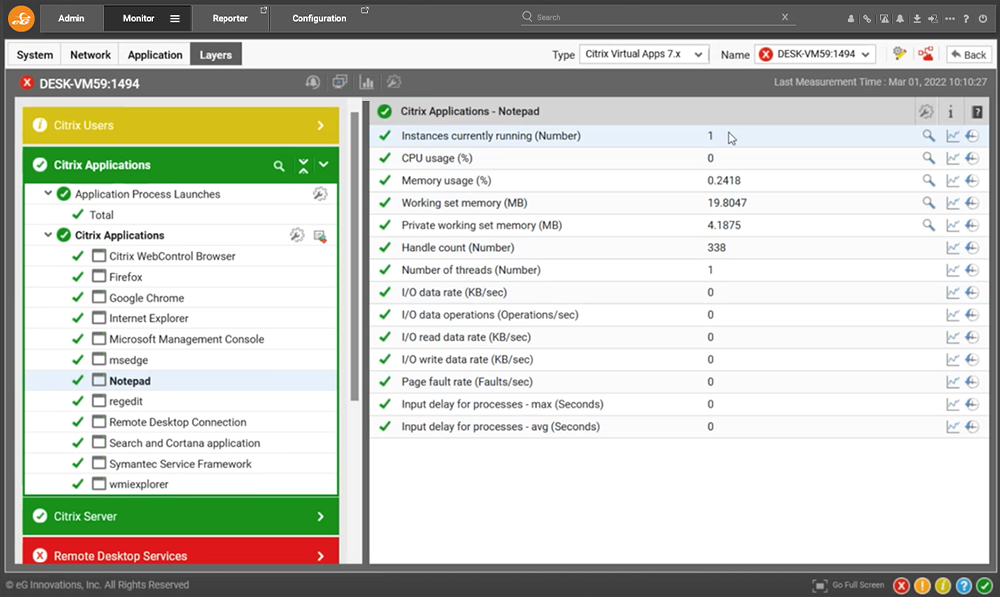Open the red topology cloud icon
Image resolution: width=1000 pixels, height=597 pixels.
926,54
